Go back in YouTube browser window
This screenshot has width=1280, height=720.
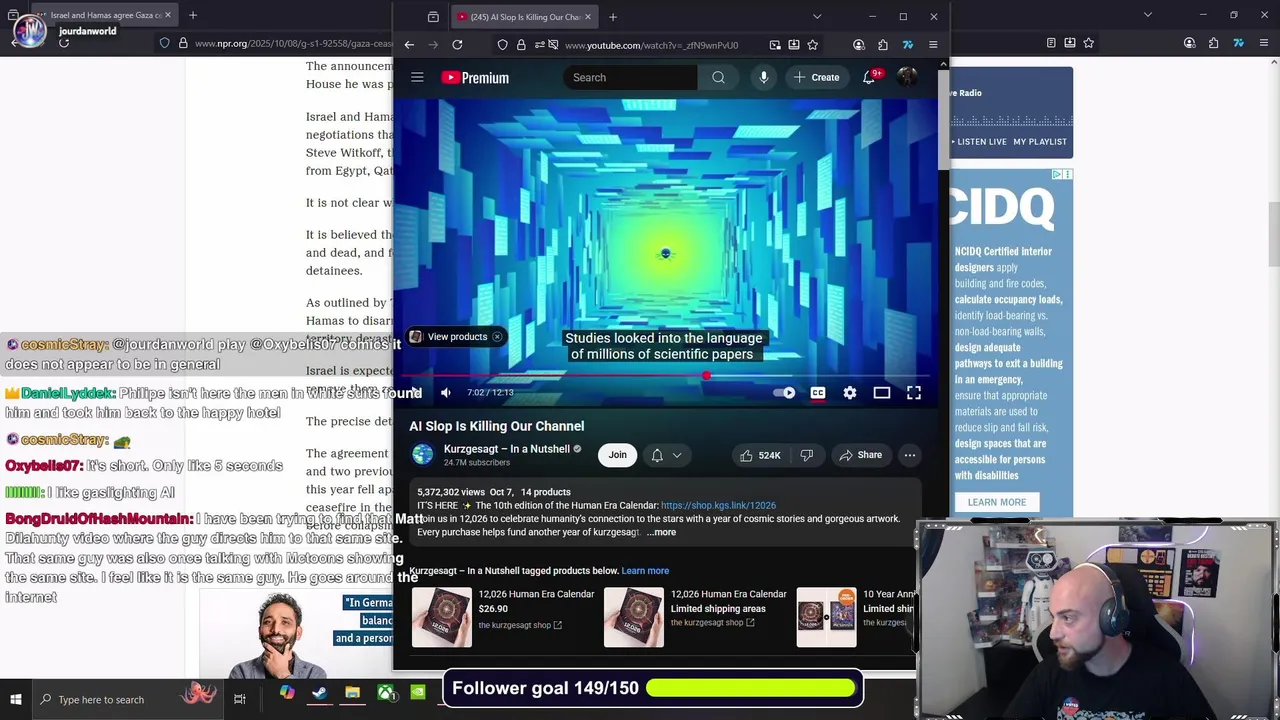click(409, 45)
